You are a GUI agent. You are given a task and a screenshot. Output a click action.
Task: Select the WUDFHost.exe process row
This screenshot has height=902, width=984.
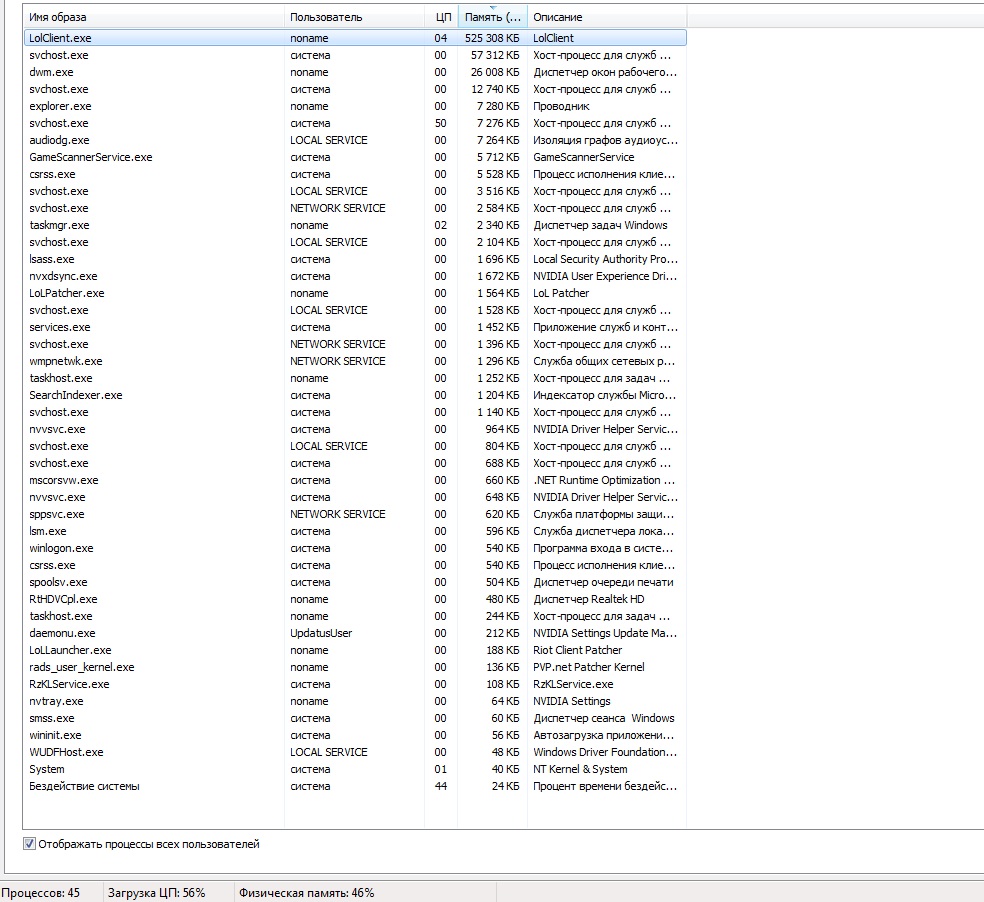click(66, 752)
